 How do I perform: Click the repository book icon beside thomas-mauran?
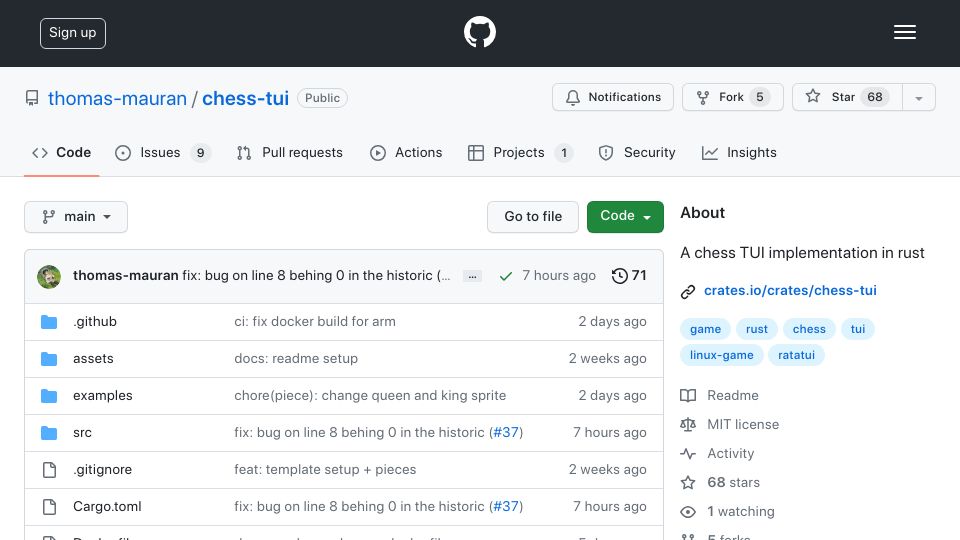[32, 98]
